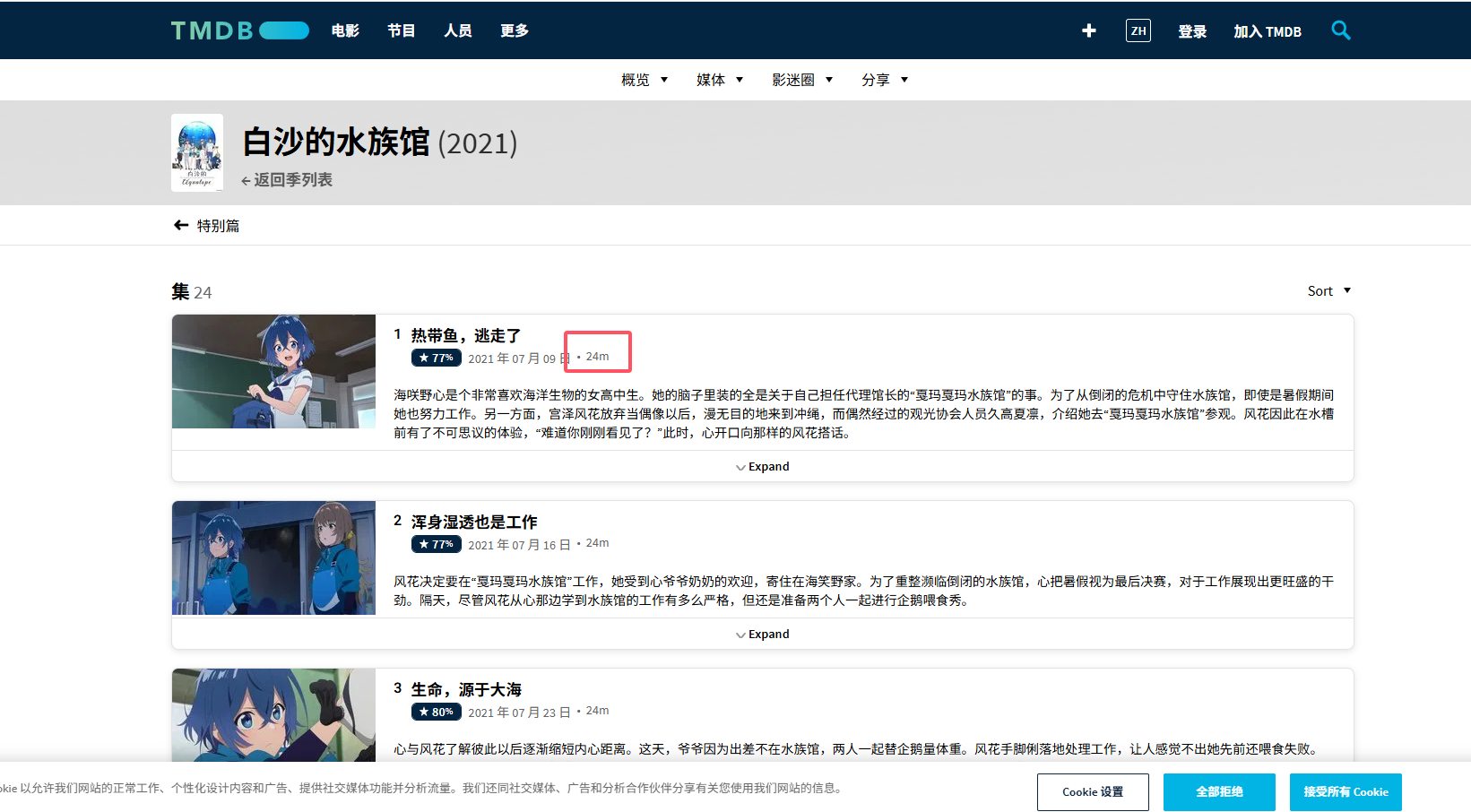Open the 白沙的水族馆 title link

pyautogui.click(x=336, y=142)
